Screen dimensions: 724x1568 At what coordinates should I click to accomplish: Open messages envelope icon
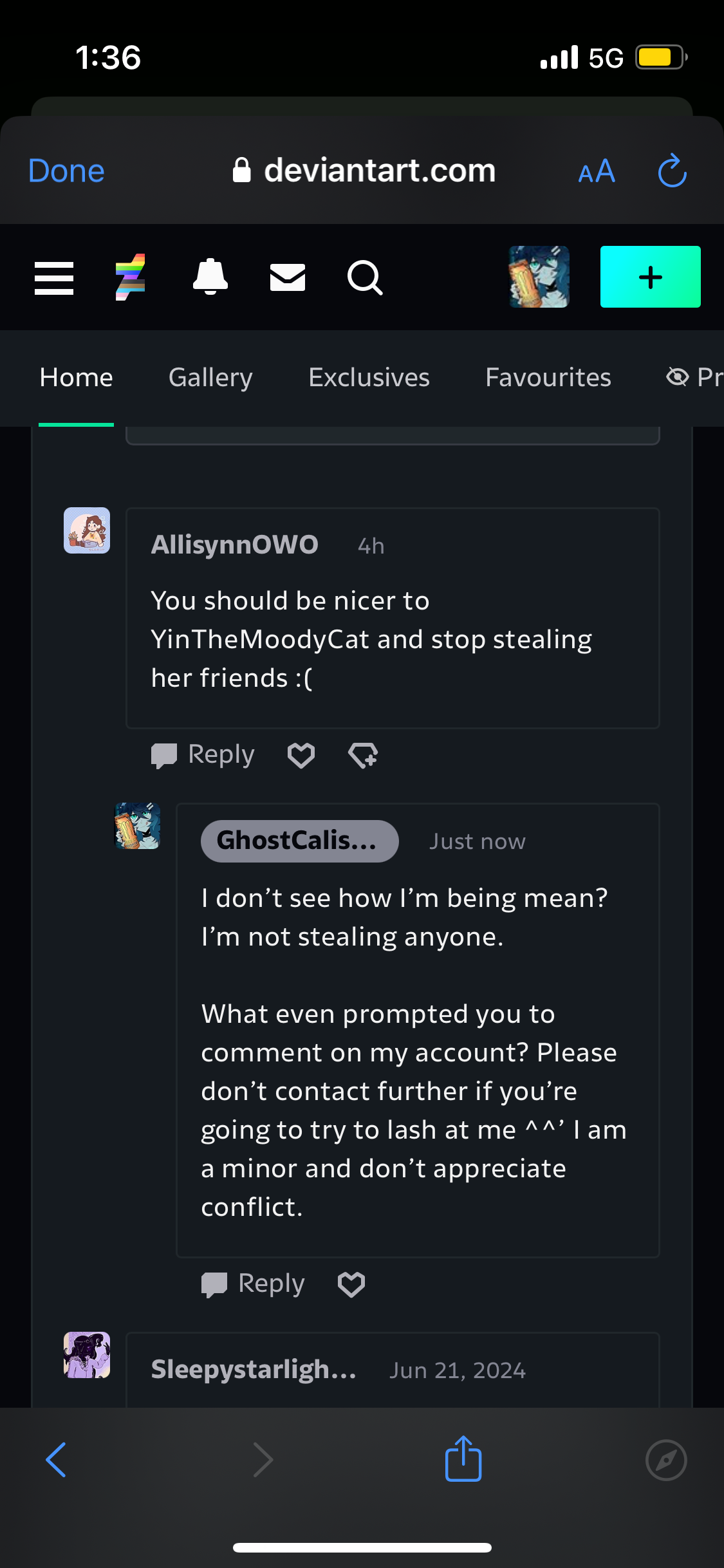pyautogui.click(x=288, y=277)
